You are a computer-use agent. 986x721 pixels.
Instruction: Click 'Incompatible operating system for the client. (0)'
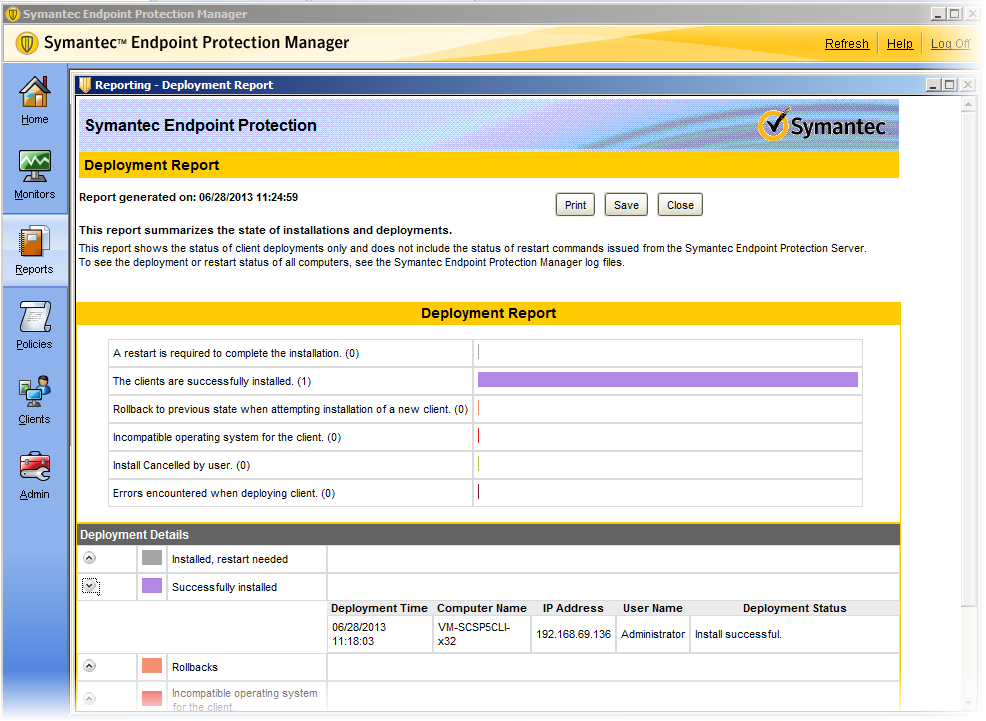(x=227, y=438)
